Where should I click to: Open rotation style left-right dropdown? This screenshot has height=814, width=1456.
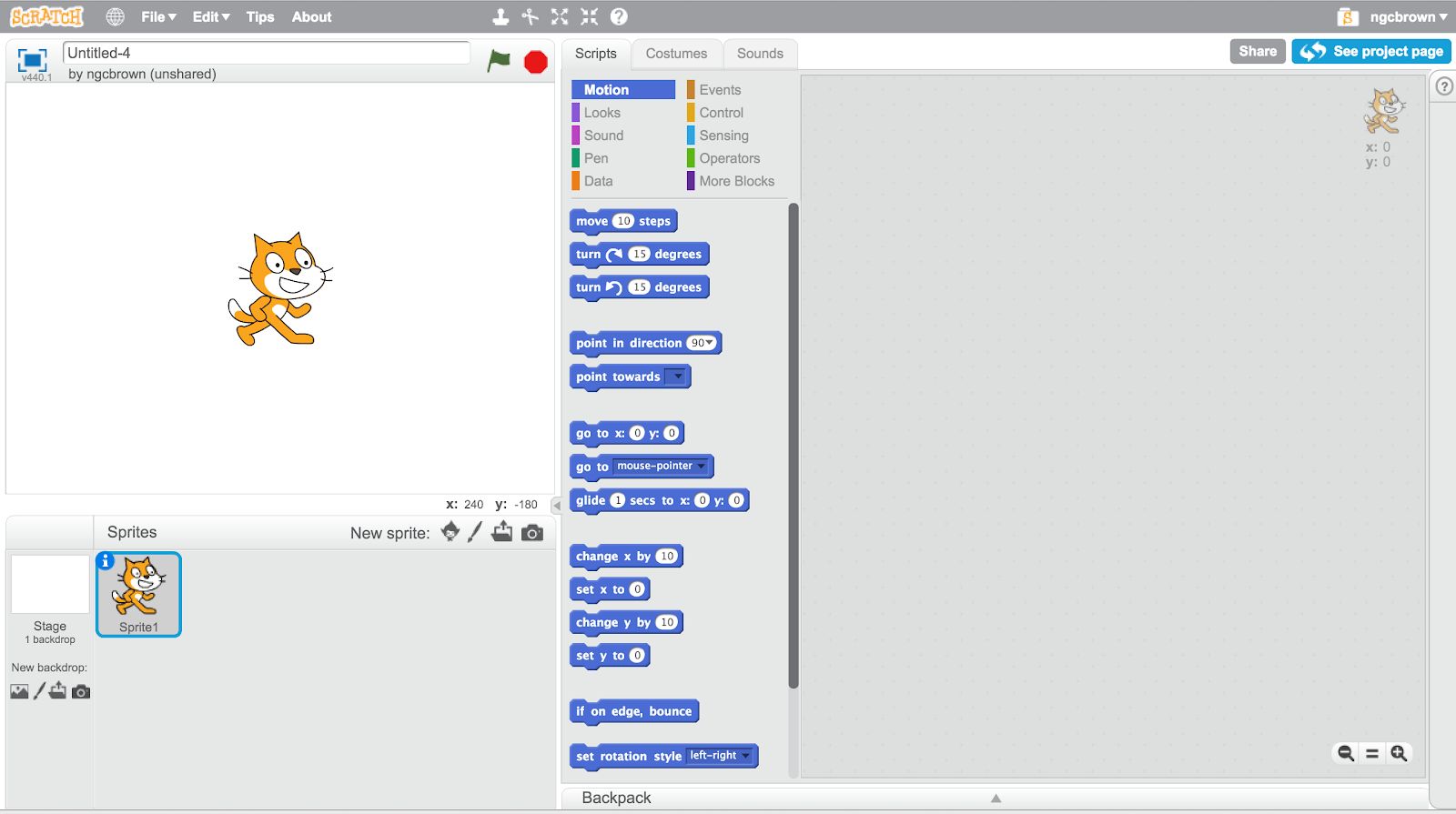(x=720, y=756)
